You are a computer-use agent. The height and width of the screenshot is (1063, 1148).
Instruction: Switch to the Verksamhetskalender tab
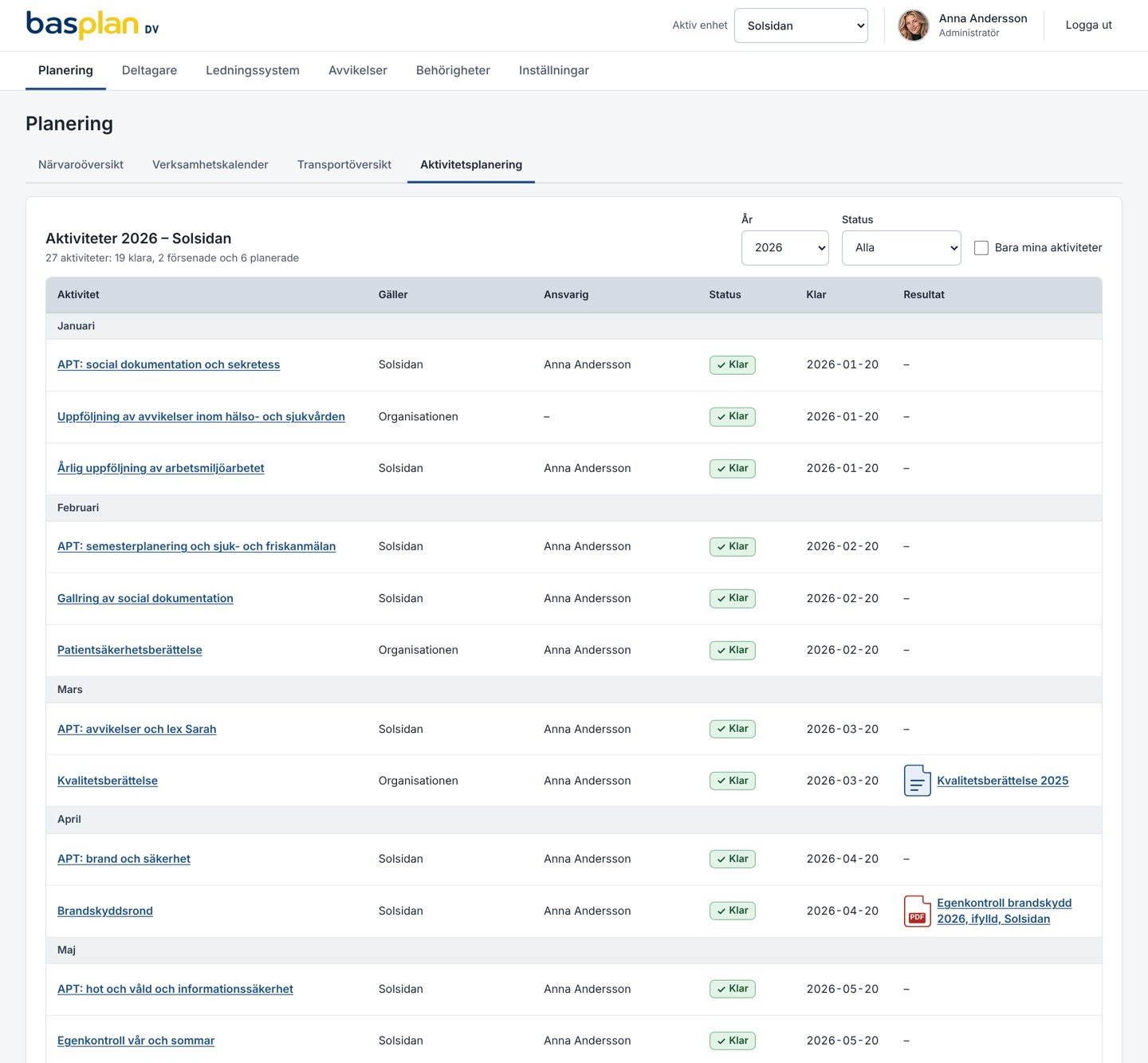[x=210, y=164]
